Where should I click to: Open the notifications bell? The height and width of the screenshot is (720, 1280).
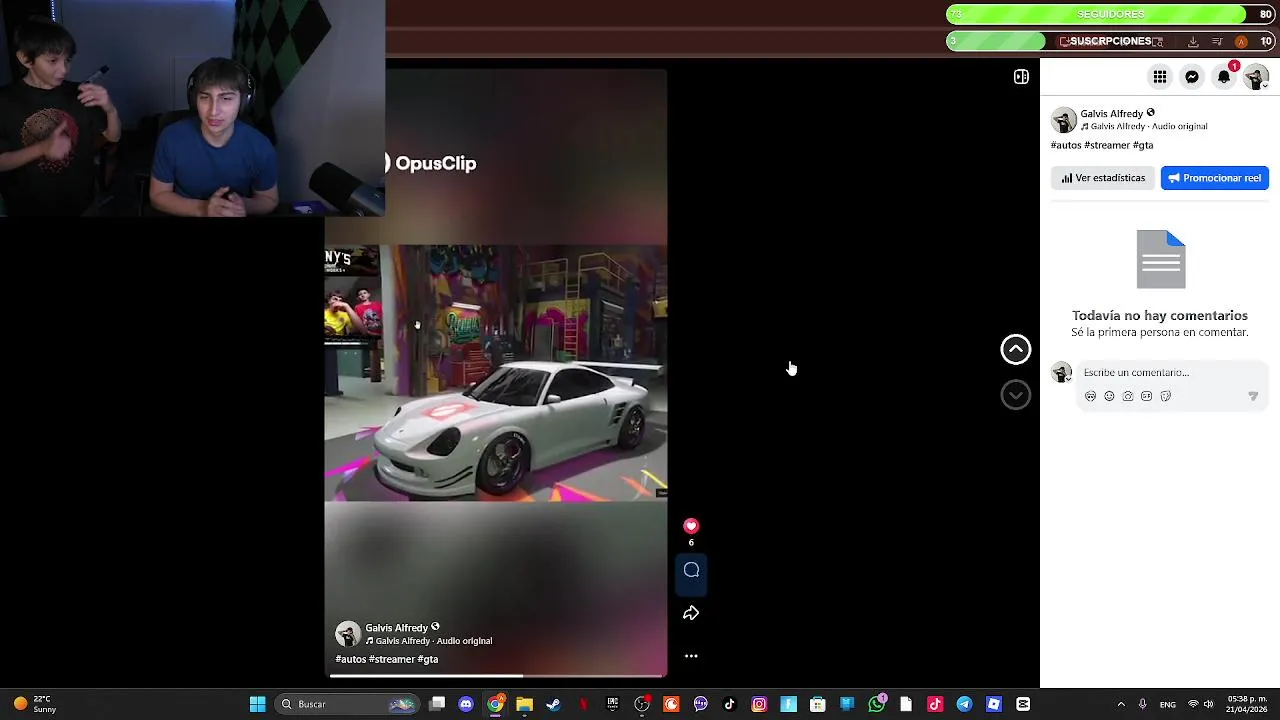[x=1224, y=77]
